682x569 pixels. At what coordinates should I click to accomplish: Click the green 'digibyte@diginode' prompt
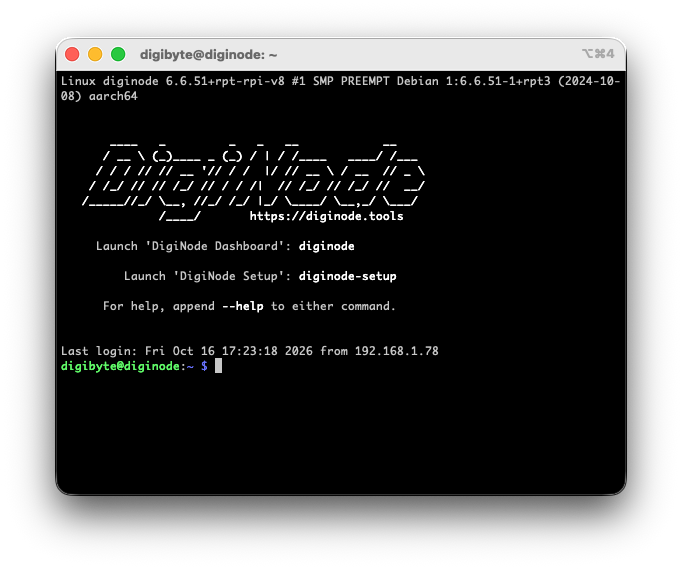120,366
